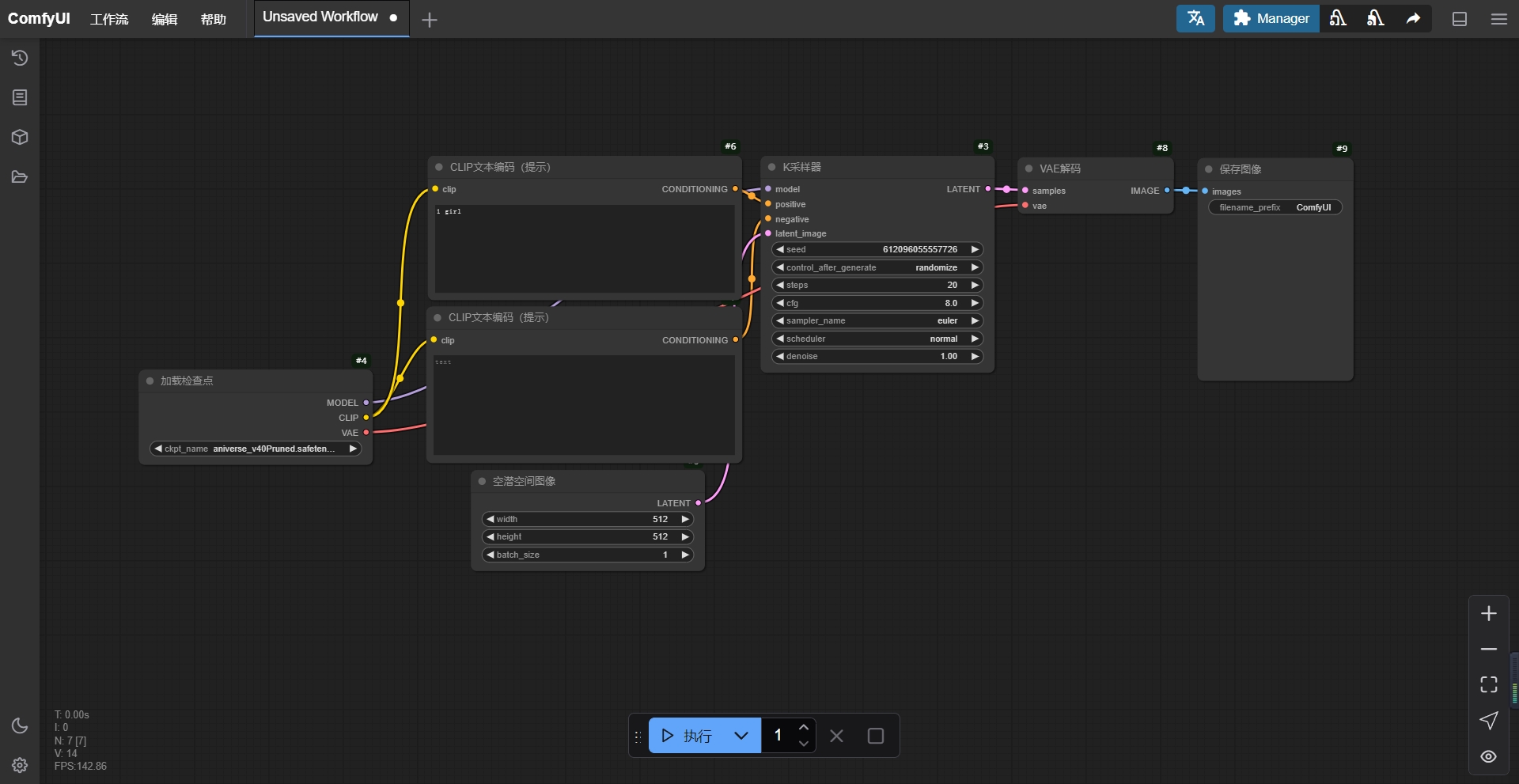Click the batch count number field
Screen dimensions: 1519x784
pyautogui.click(x=778, y=736)
